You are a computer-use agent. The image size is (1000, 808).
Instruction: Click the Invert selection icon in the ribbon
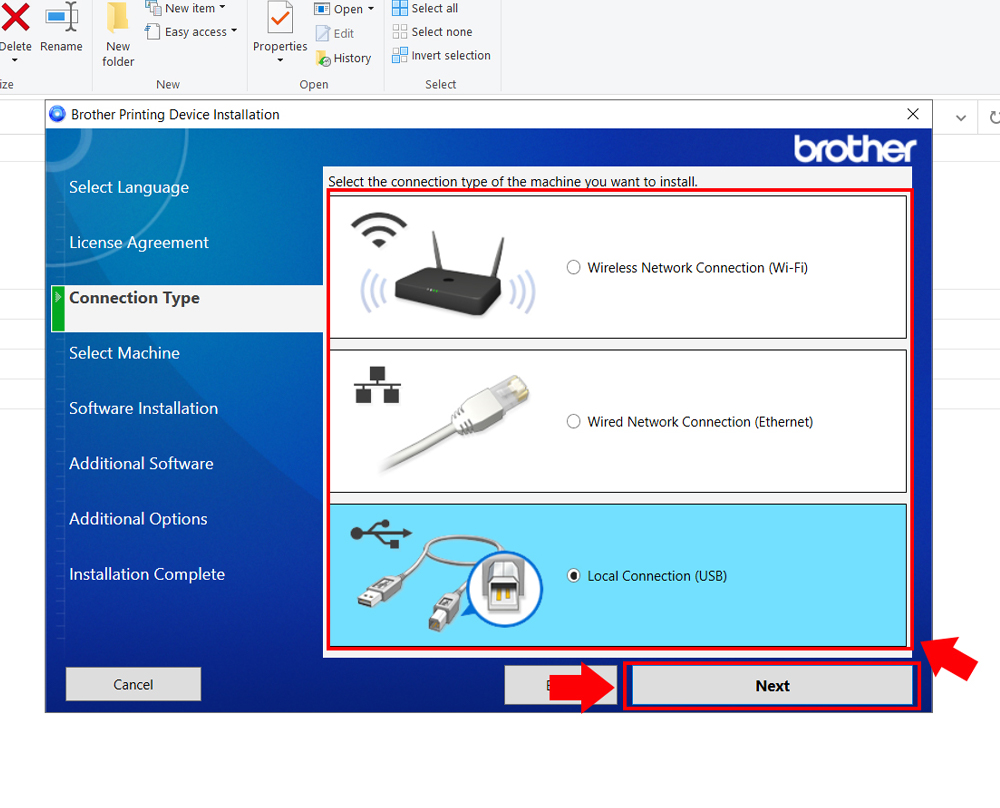[x=399, y=55]
